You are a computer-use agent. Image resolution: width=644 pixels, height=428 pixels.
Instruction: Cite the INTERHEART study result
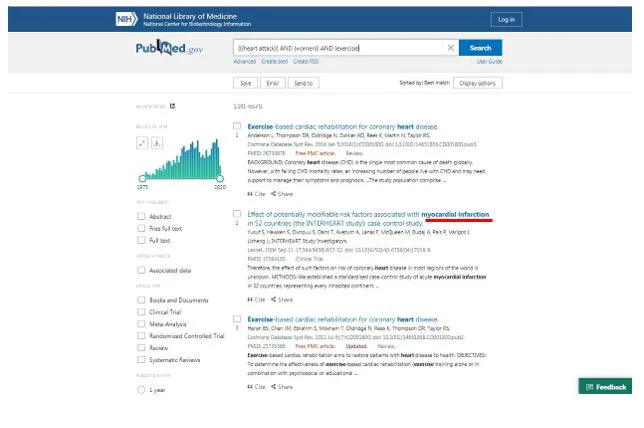pos(256,300)
